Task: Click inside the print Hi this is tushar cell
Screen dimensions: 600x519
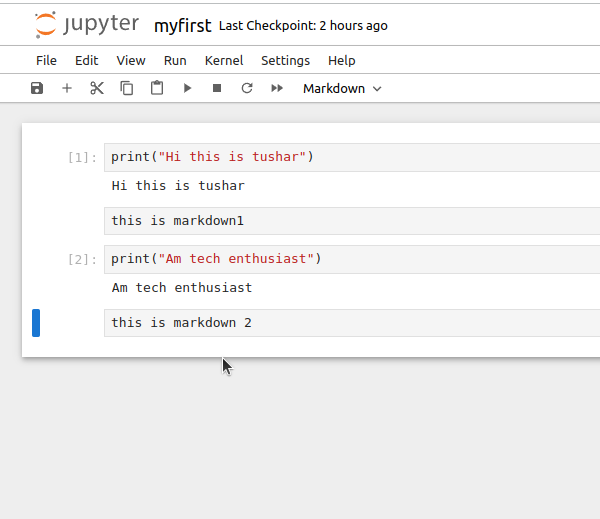Action: pyautogui.click(x=352, y=157)
